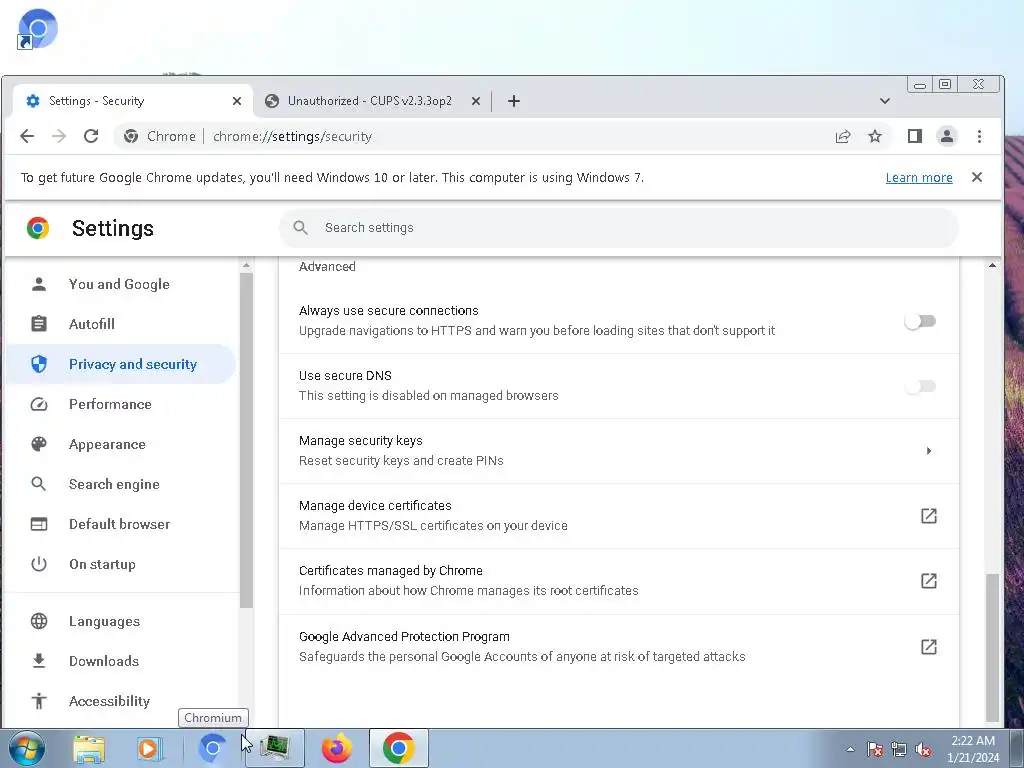Open the Windows Start menu orb
The width and height of the screenshot is (1024, 768).
click(x=26, y=748)
